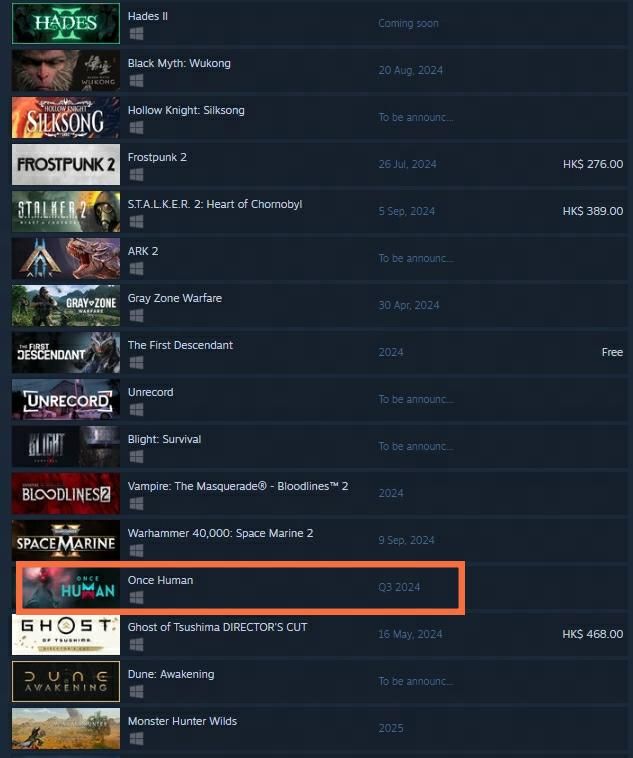Click the Windows icon under Monster Hunter Wilds
The height and width of the screenshot is (758, 633).
[136, 739]
